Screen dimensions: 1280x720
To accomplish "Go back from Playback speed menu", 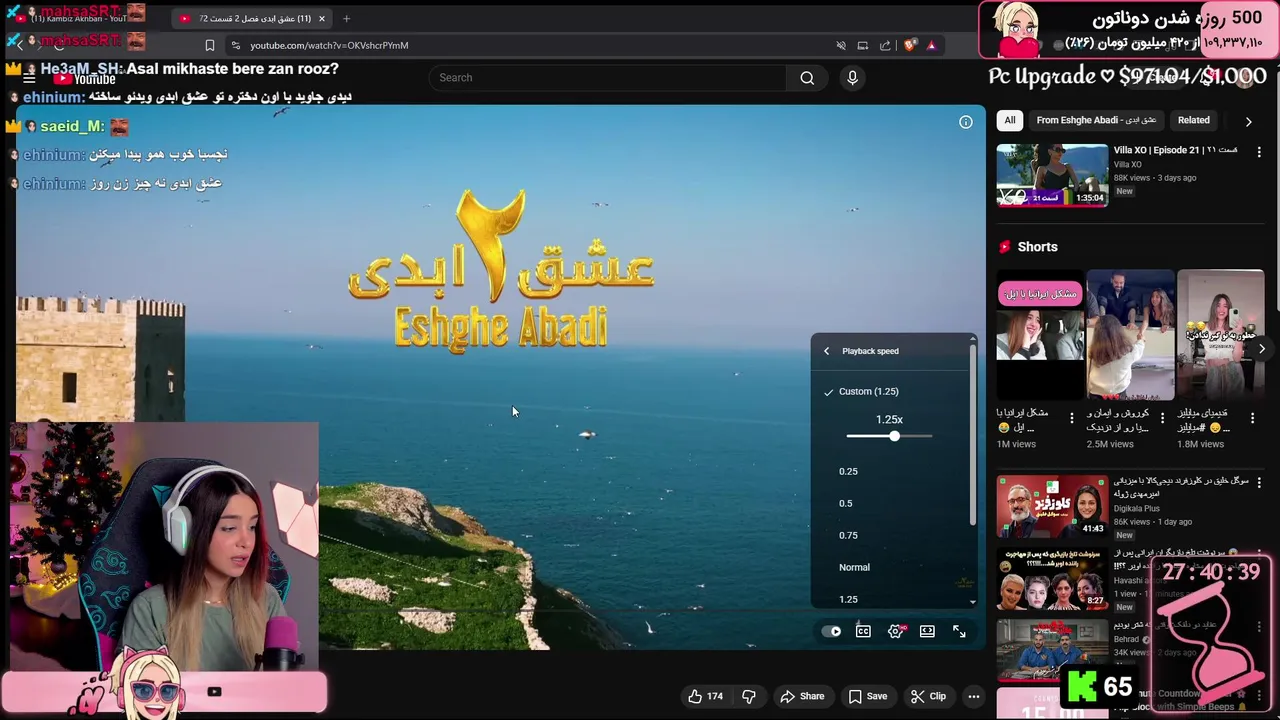I will (x=826, y=351).
